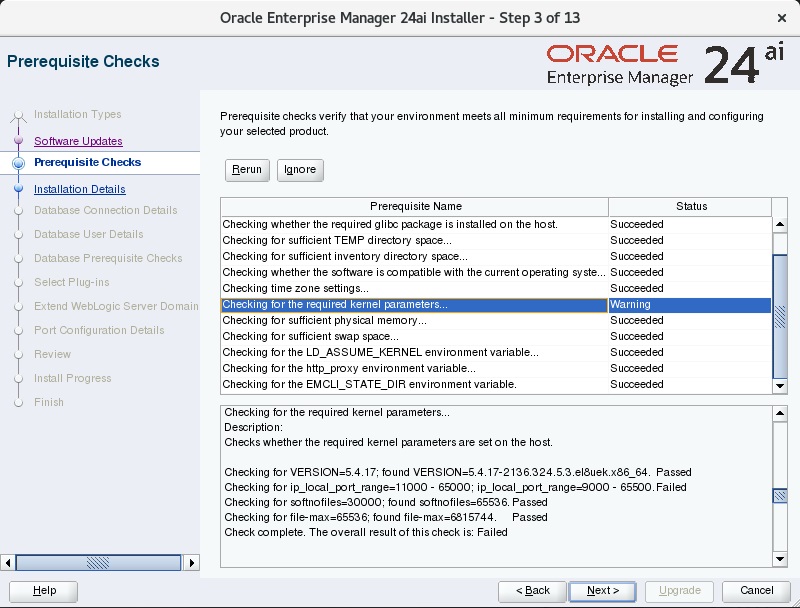
Task: Close the installer window with the X
Action: (x=781, y=18)
